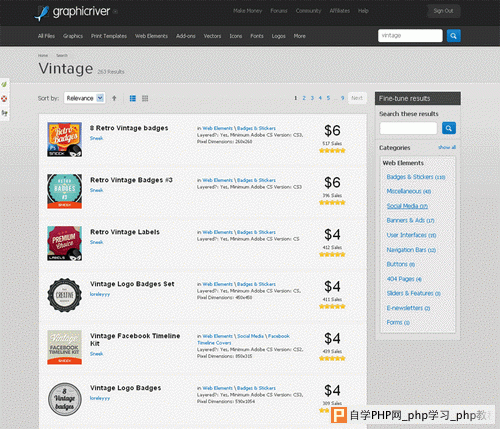This screenshot has height=429, width=500.
Task: Filter by Navigation Bars category
Action: [411, 250]
